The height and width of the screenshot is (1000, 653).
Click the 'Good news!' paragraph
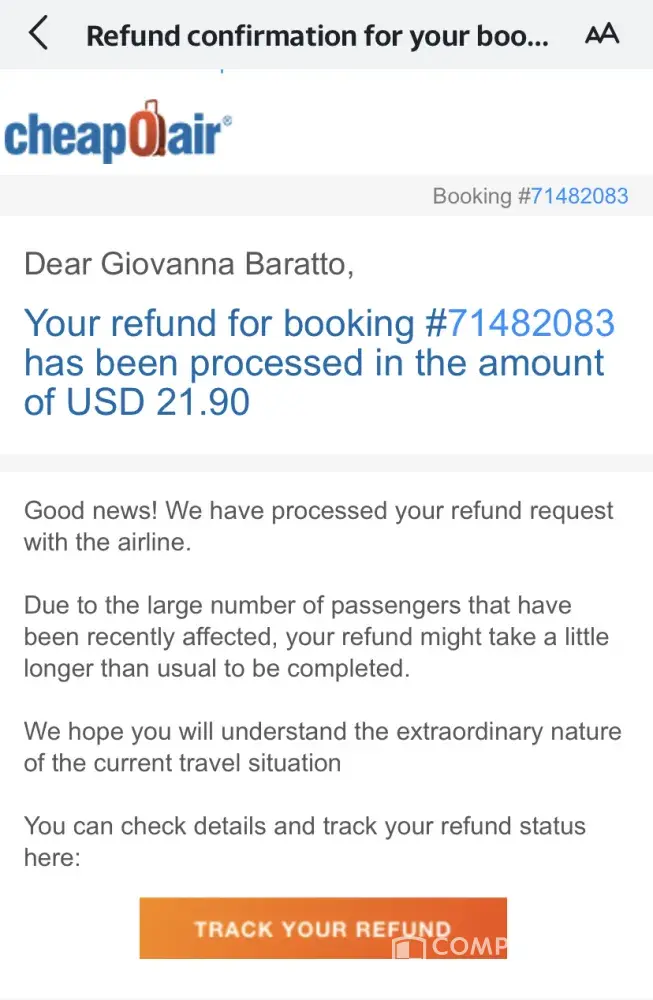[x=318, y=526]
